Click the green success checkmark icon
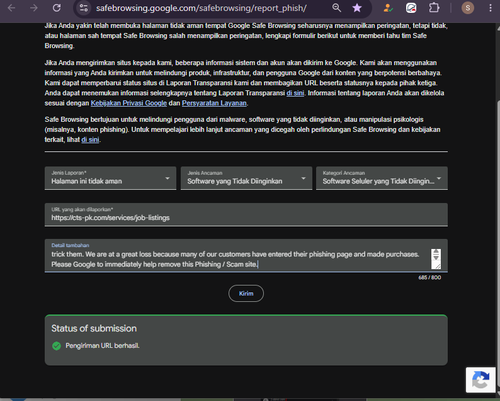The height and width of the screenshot is (401, 500). tap(57, 346)
